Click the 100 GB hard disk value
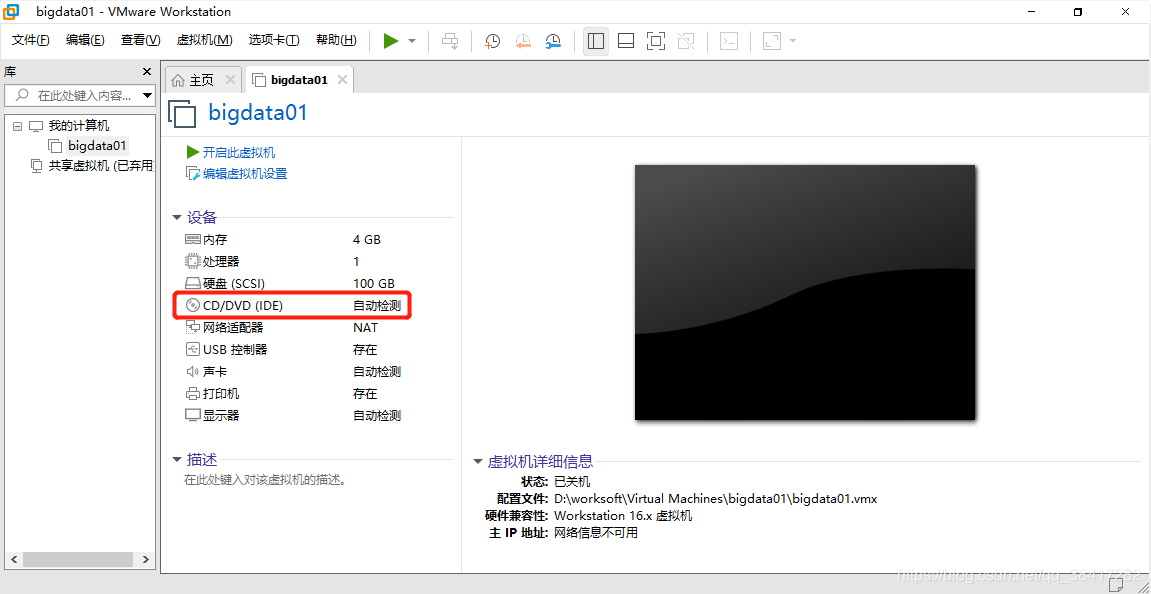 pyautogui.click(x=374, y=283)
